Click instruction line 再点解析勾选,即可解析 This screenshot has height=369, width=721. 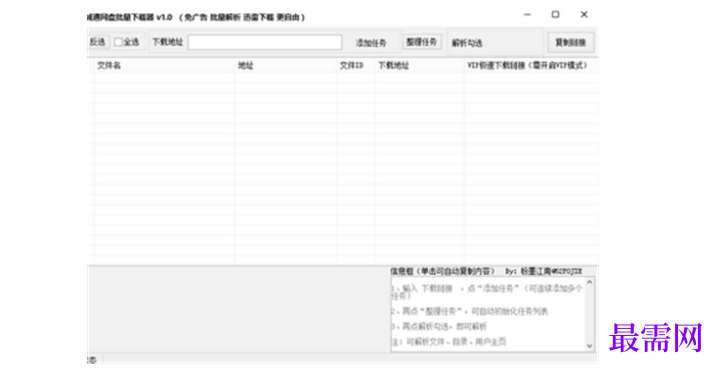coord(439,327)
